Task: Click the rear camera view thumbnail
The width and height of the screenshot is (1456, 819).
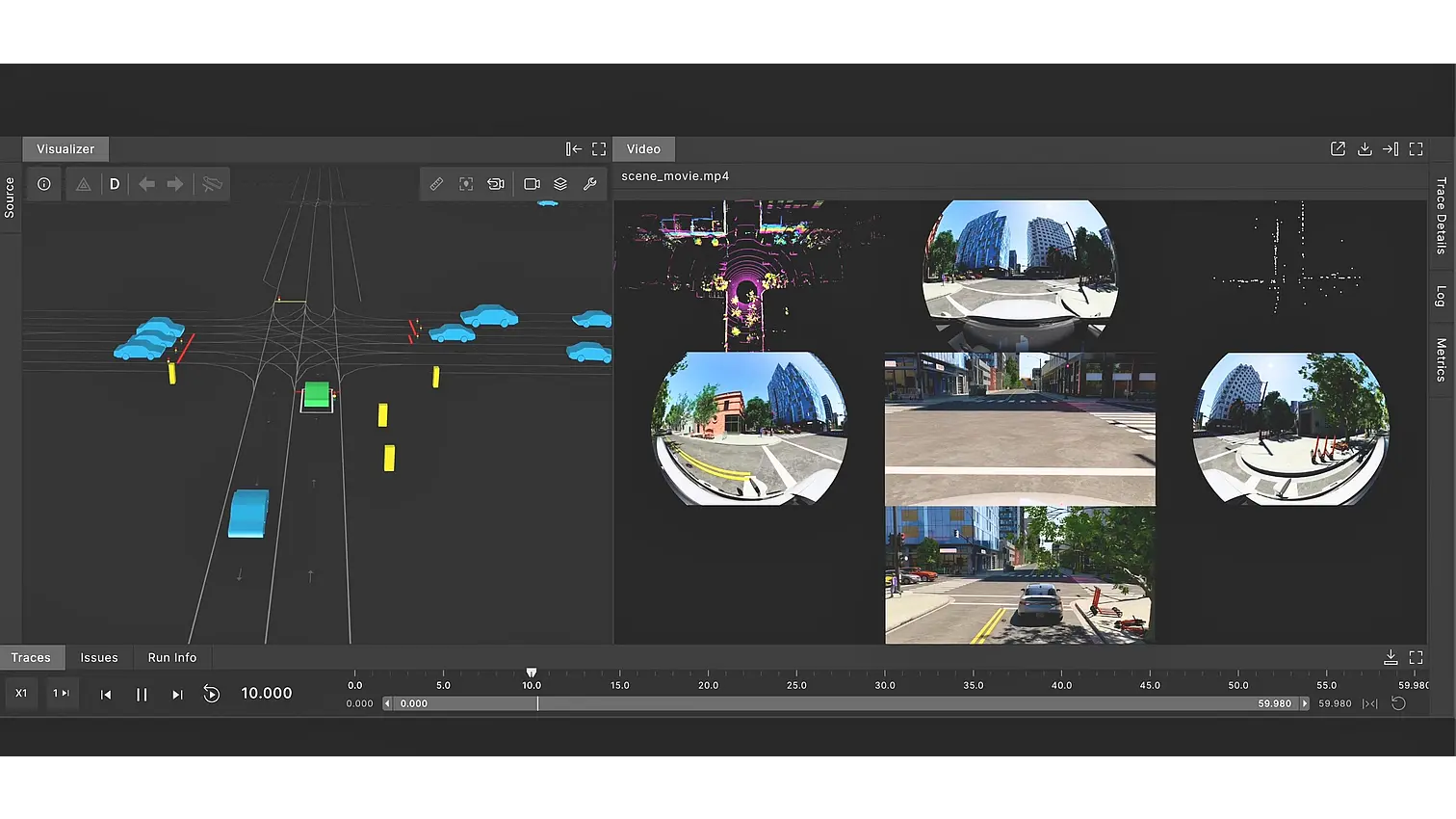Action: 1020,575
